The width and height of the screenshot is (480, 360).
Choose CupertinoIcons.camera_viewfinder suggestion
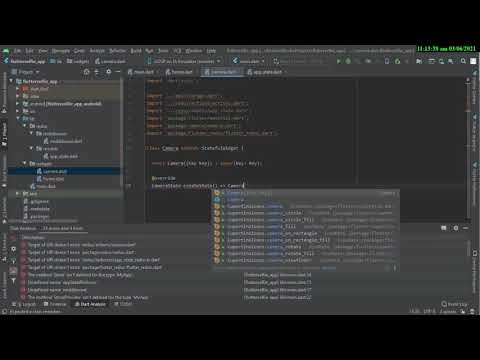pyautogui.click(x=305, y=260)
